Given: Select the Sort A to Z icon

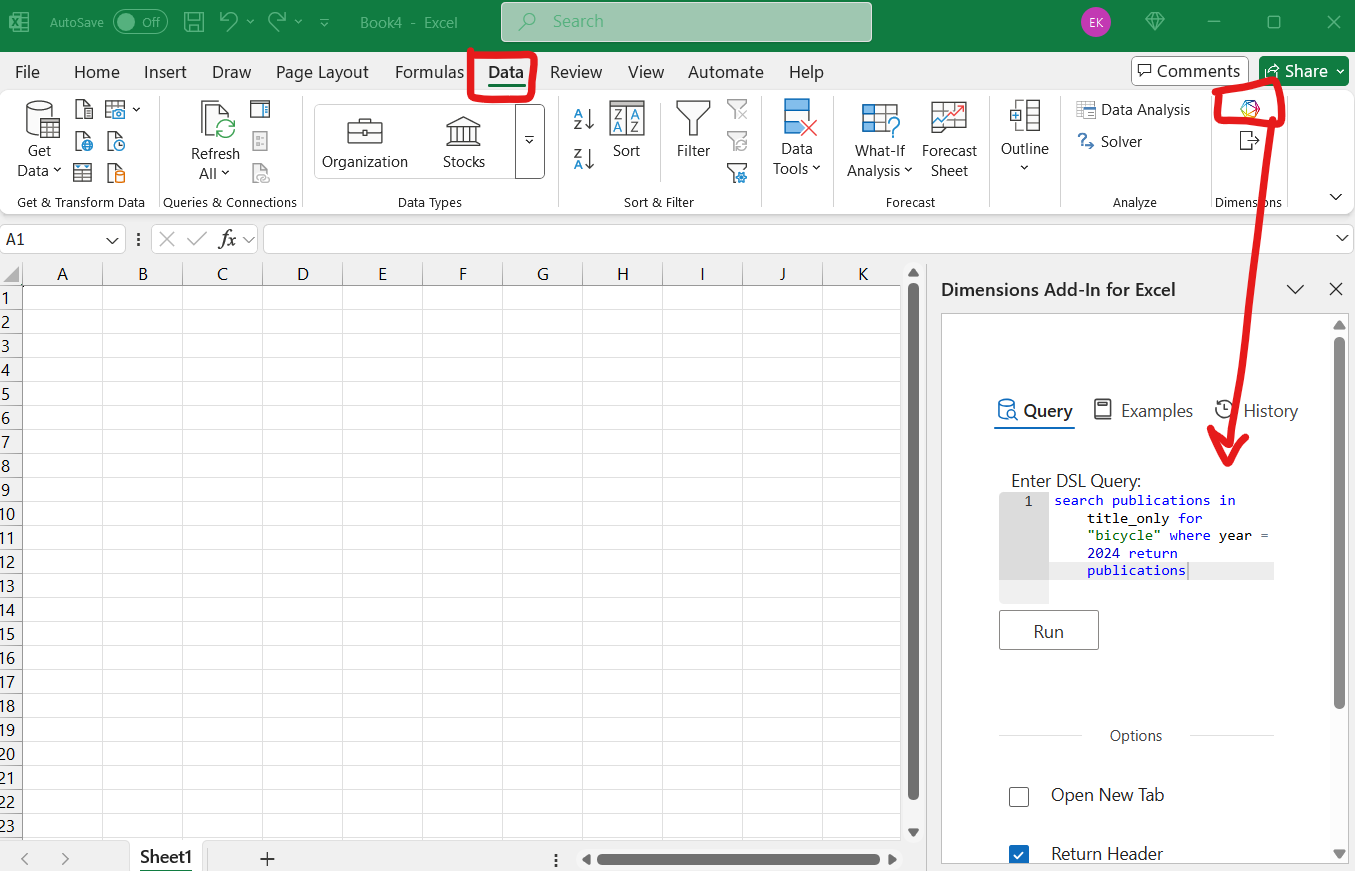Looking at the screenshot, I should tap(583, 118).
